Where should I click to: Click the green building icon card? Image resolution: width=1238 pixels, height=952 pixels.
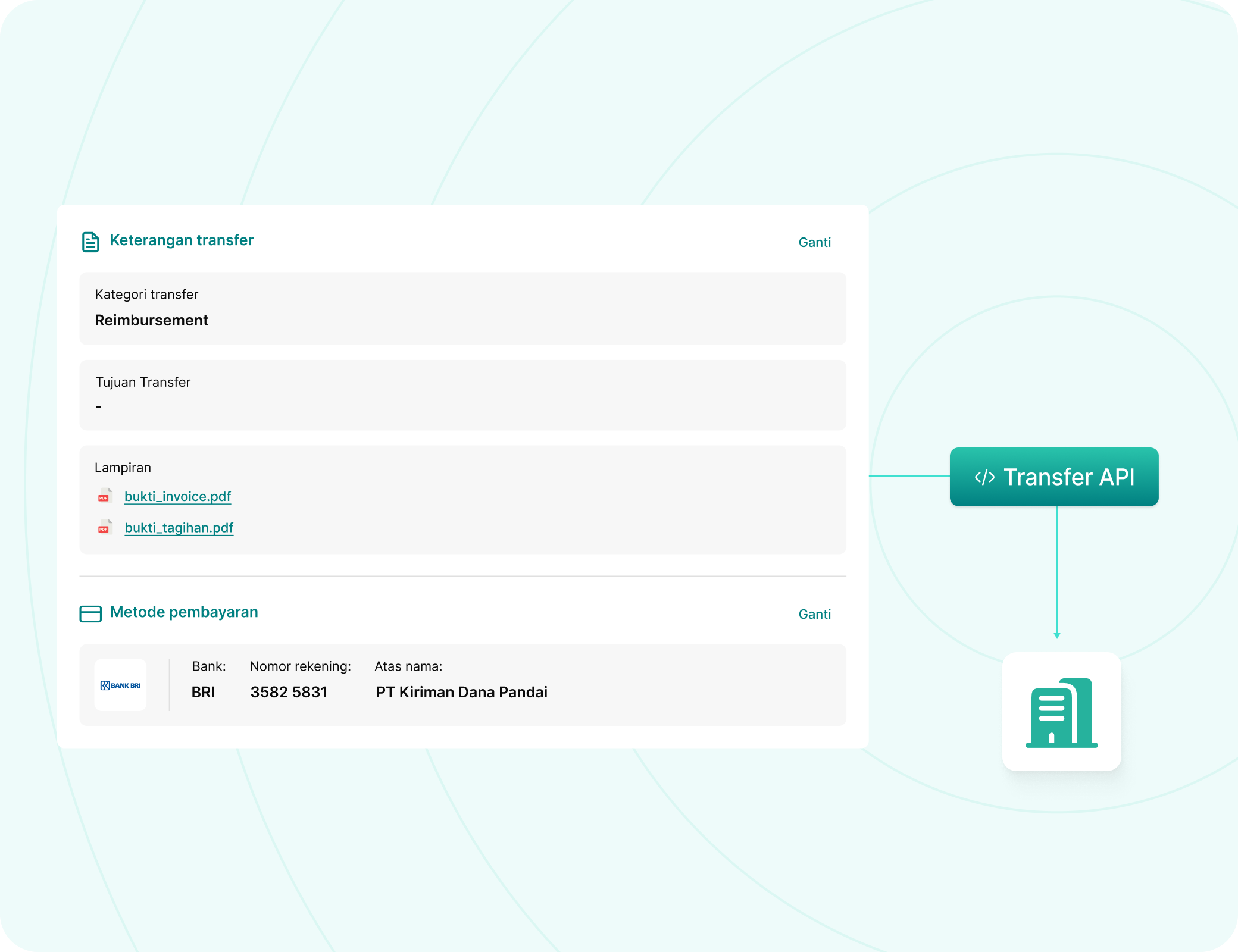tap(1061, 712)
